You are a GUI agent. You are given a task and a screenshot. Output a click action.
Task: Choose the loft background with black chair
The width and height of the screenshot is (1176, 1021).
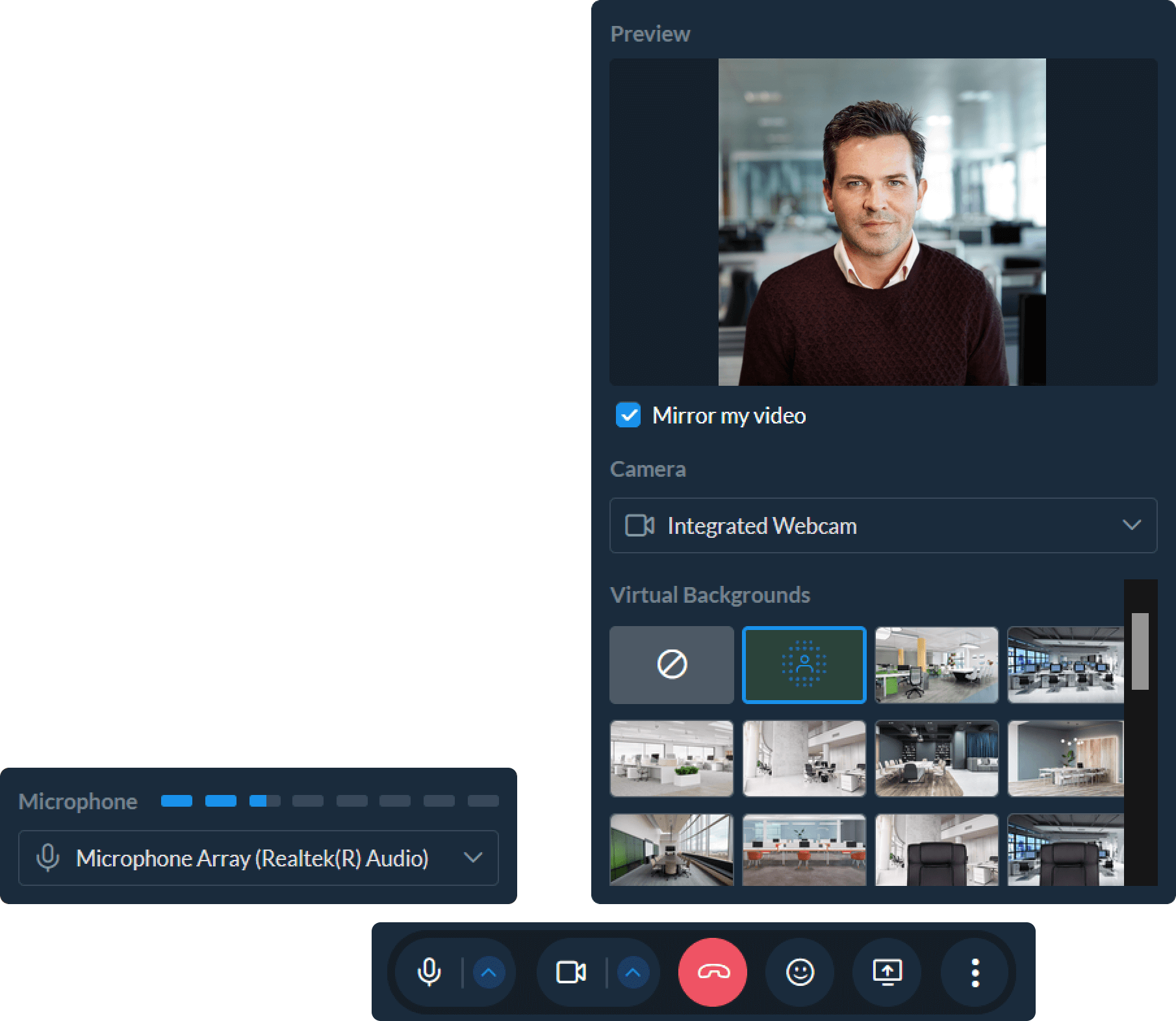click(x=936, y=850)
